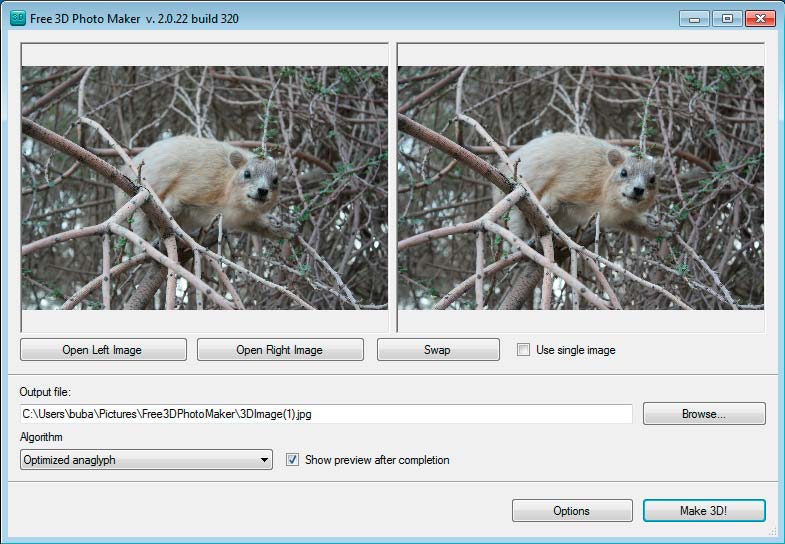
Task: Swap the left and right images
Action: point(438,349)
